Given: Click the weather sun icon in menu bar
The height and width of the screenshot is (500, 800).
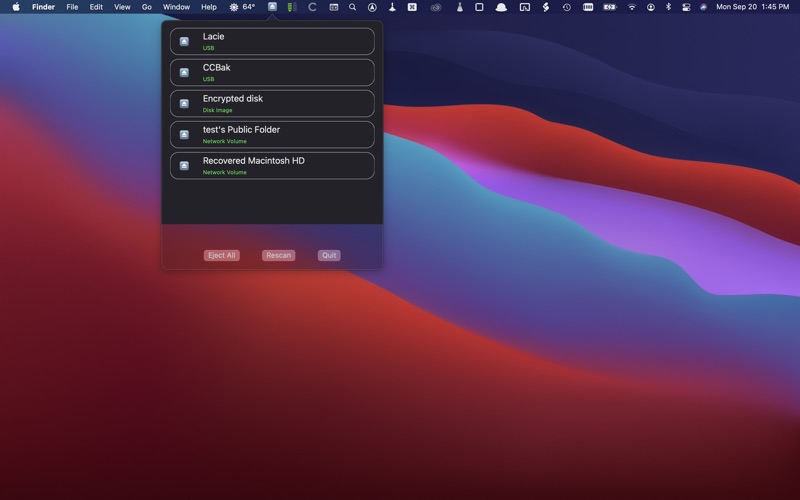Looking at the screenshot, I should pyautogui.click(x=234, y=7).
